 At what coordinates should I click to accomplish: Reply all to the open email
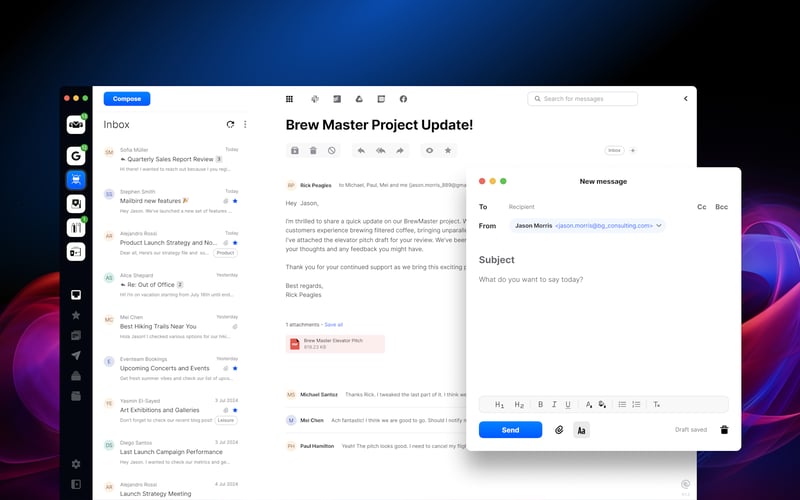click(x=381, y=151)
